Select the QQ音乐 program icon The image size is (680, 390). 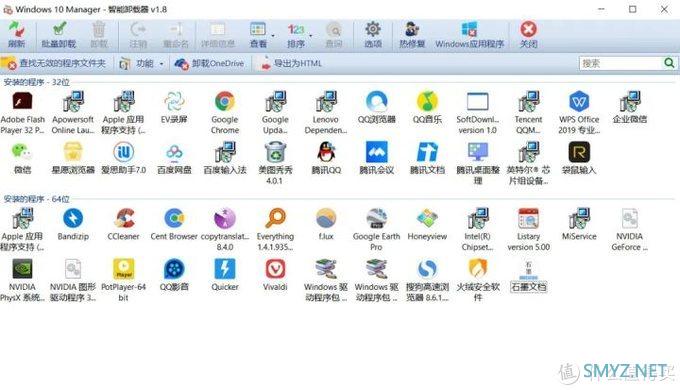pos(427,102)
